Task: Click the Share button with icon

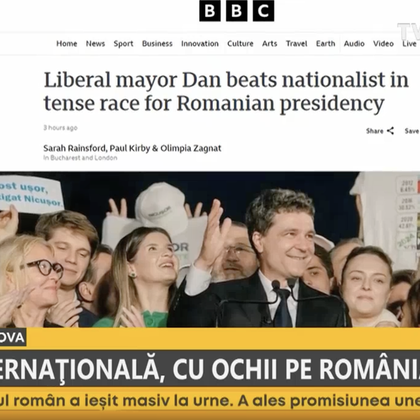Action: (x=380, y=131)
